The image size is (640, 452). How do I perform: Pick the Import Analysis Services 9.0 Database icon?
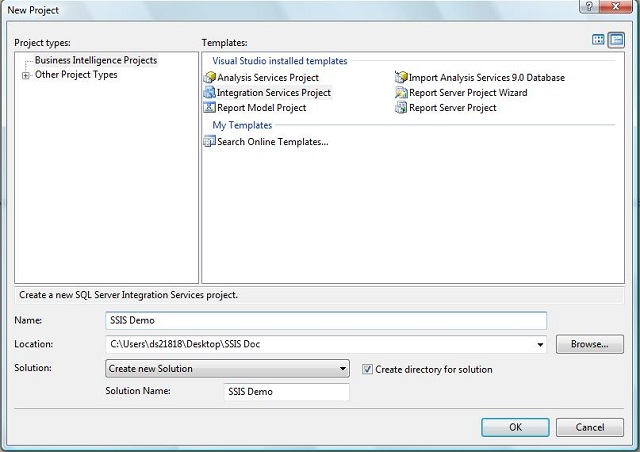point(401,78)
